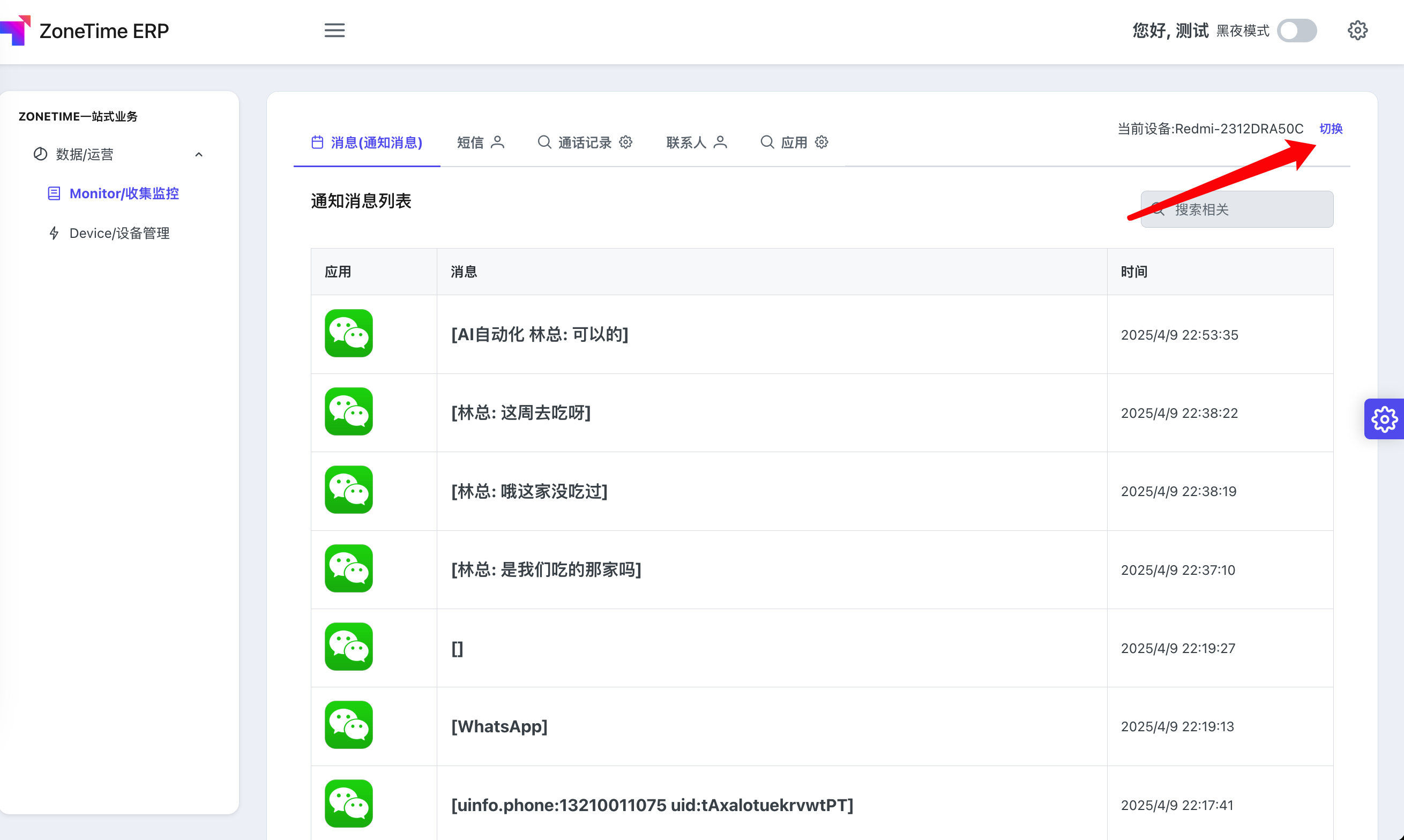Click the 通知消息列表 heading
The image size is (1404, 840).
[x=361, y=201]
